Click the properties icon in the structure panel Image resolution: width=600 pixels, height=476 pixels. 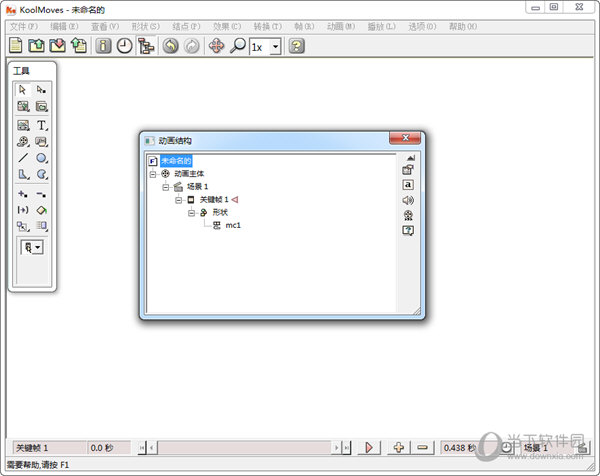(408, 170)
